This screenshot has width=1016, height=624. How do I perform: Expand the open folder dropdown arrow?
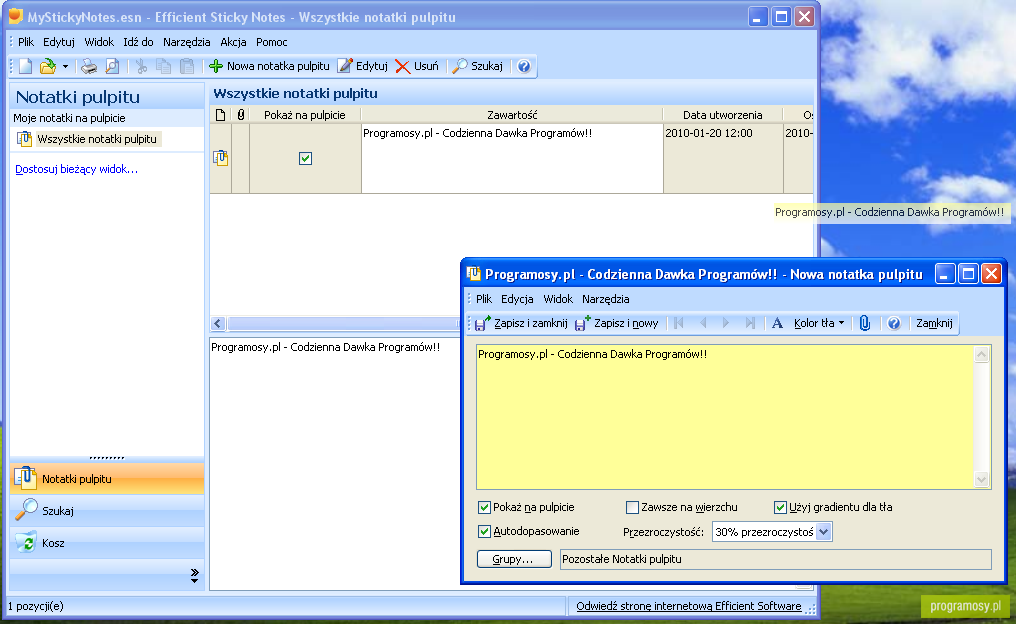(65, 66)
